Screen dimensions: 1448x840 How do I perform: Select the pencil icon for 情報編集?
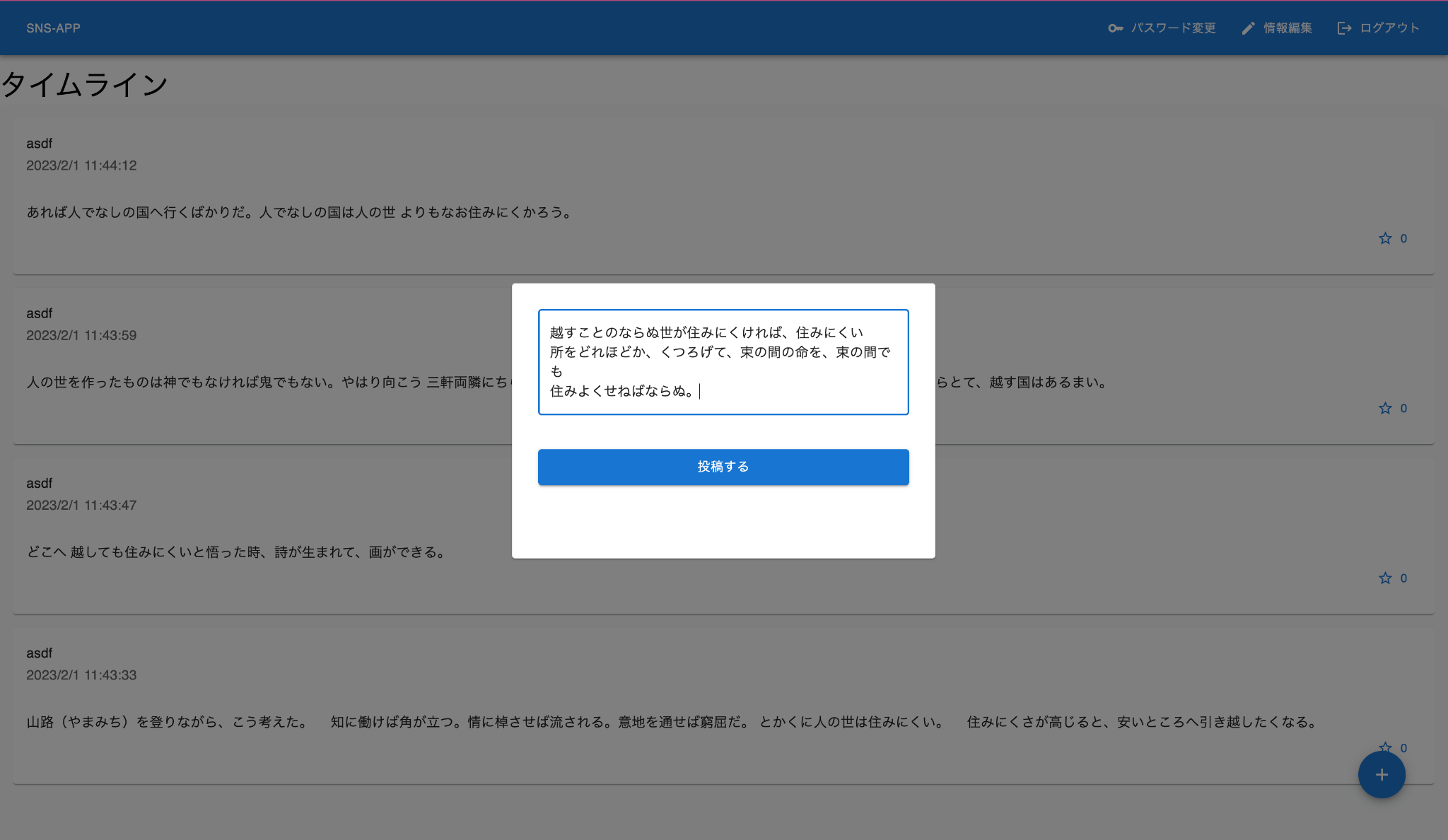(1248, 28)
